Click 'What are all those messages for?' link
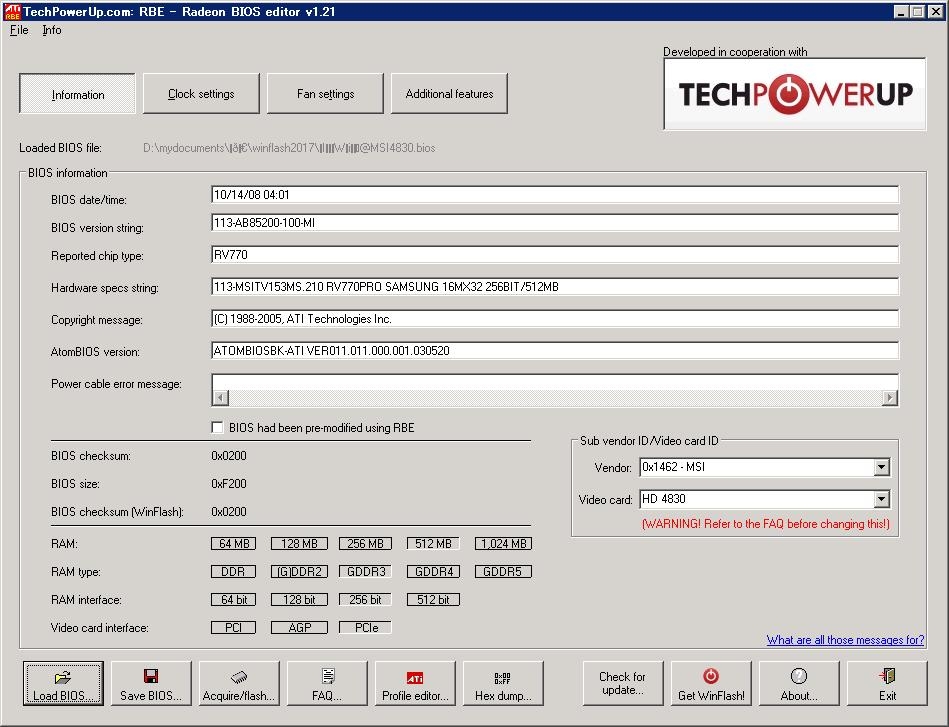This screenshot has height=727, width=949. [x=845, y=640]
